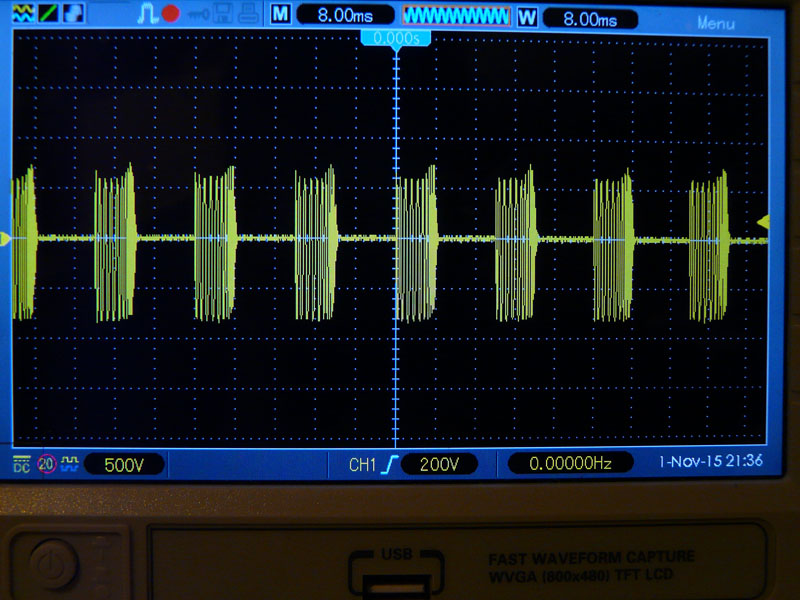800x600 pixels.
Task: Click the waveform memory overview bar
Action: (456, 16)
